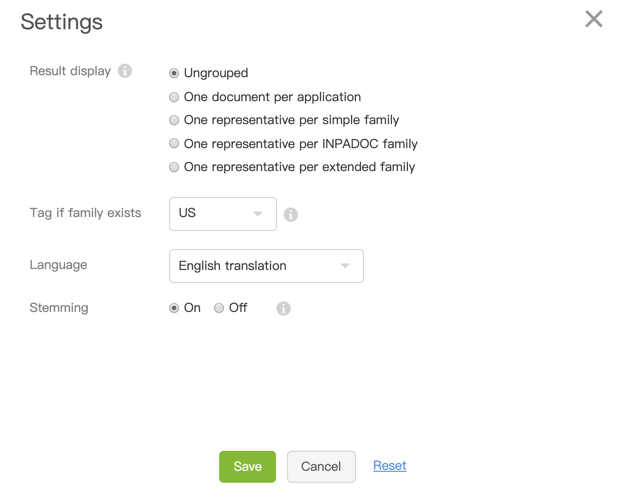The width and height of the screenshot is (627, 502).
Task: Pick One representative per INPADOC family
Action: [174, 144]
